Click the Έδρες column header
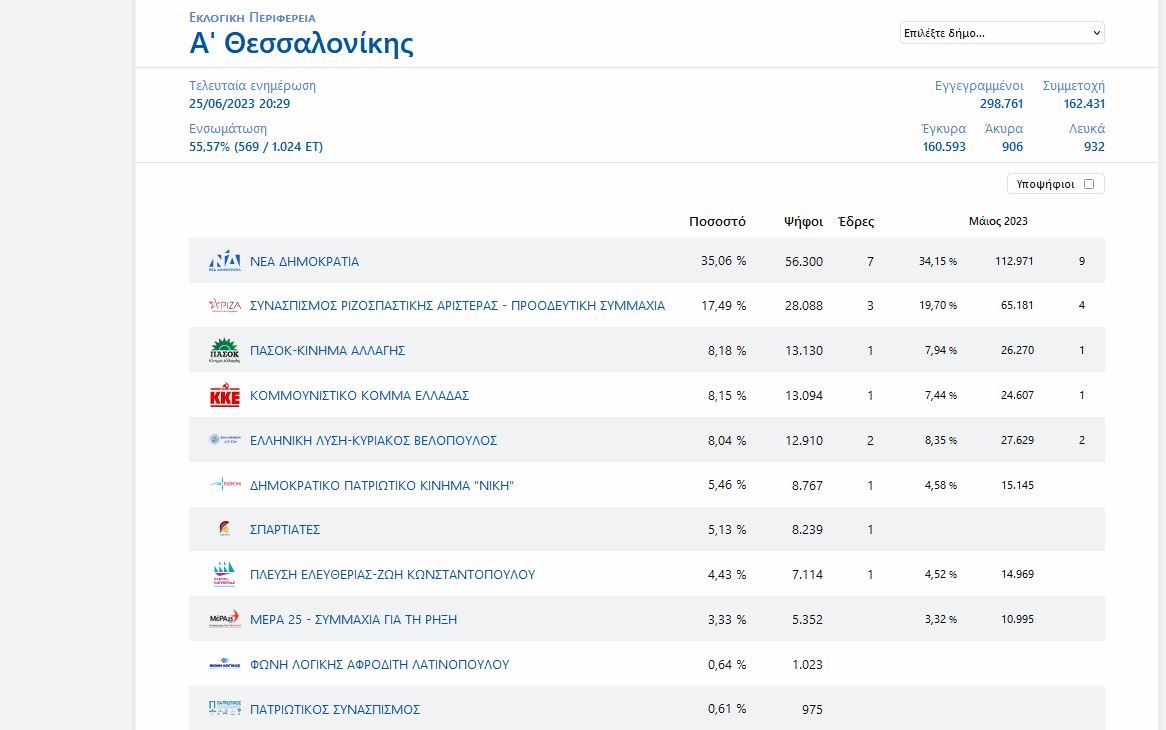 [855, 222]
